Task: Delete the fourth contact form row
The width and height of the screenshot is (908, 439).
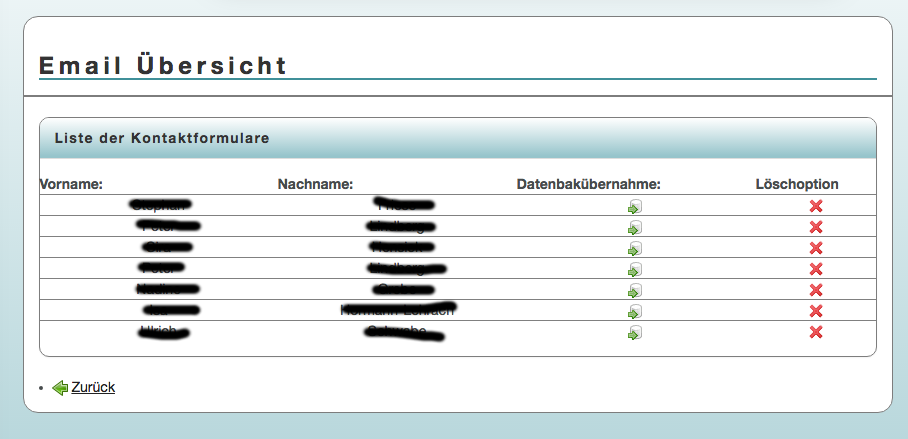Action: 816,269
